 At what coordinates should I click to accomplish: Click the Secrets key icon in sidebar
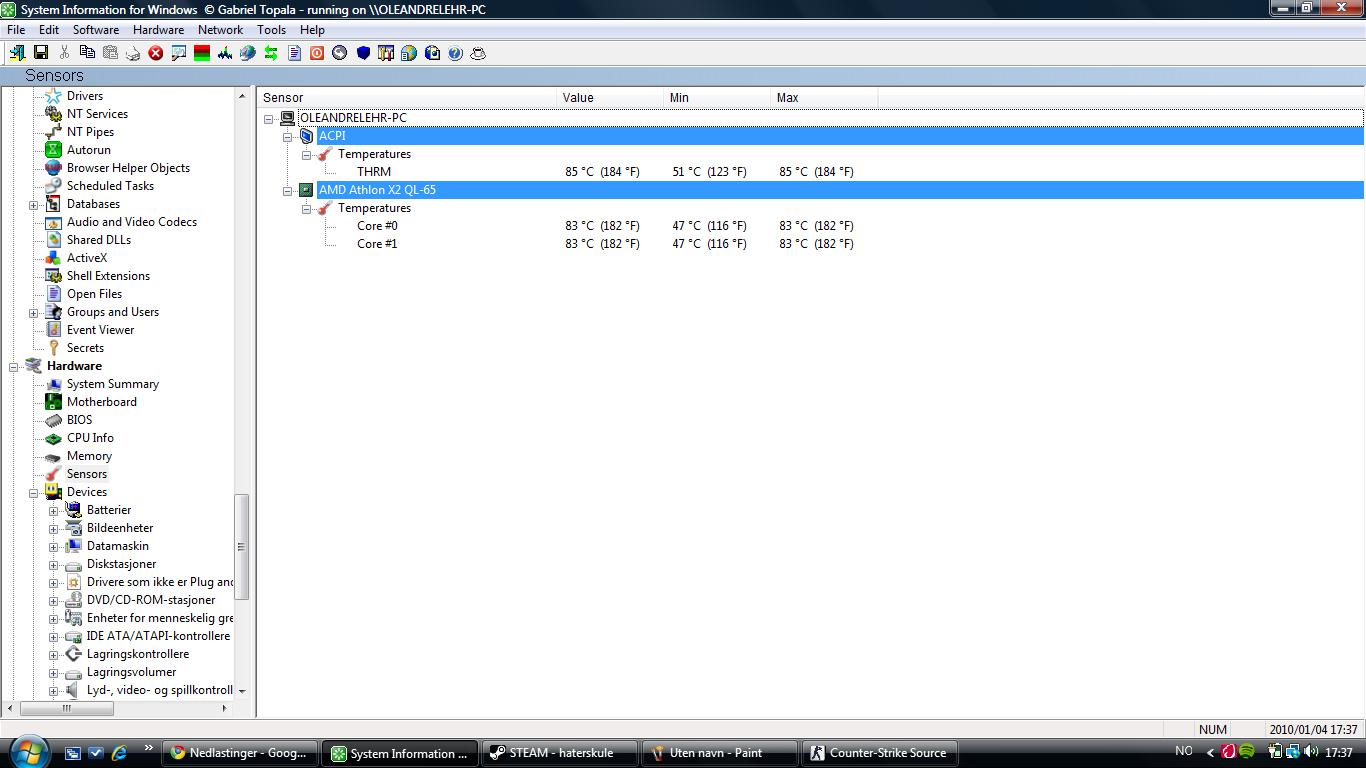point(53,348)
